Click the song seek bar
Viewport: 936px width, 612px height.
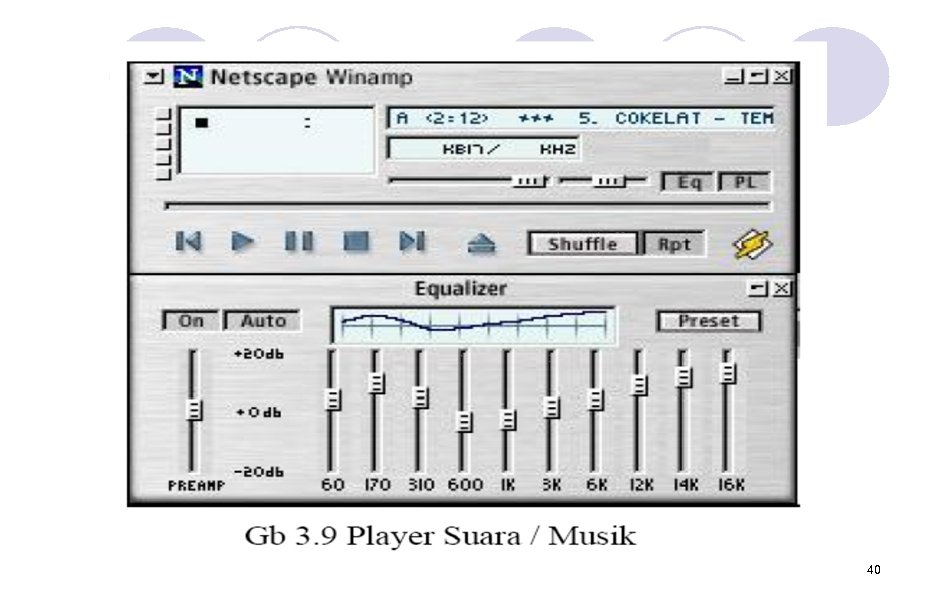coord(467,205)
